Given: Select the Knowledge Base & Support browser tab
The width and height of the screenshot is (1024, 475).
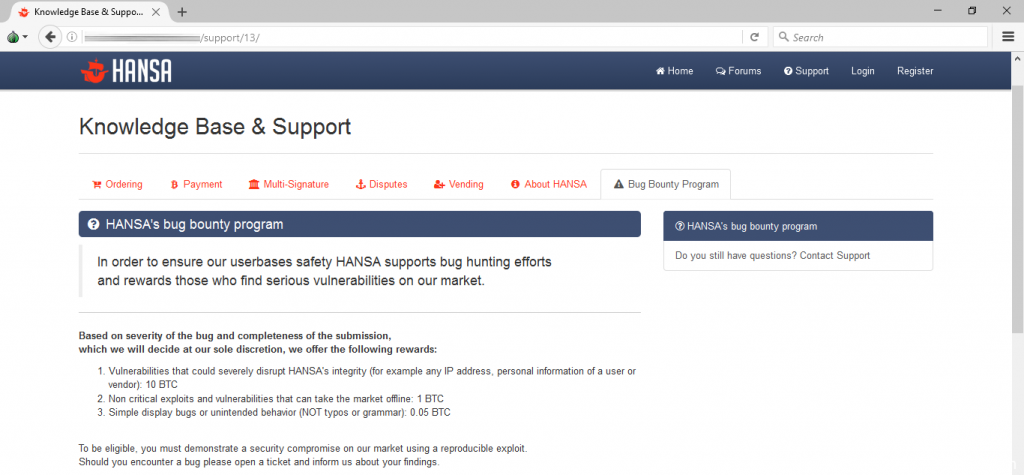Looking at the screenshot, I should (90, 12).
